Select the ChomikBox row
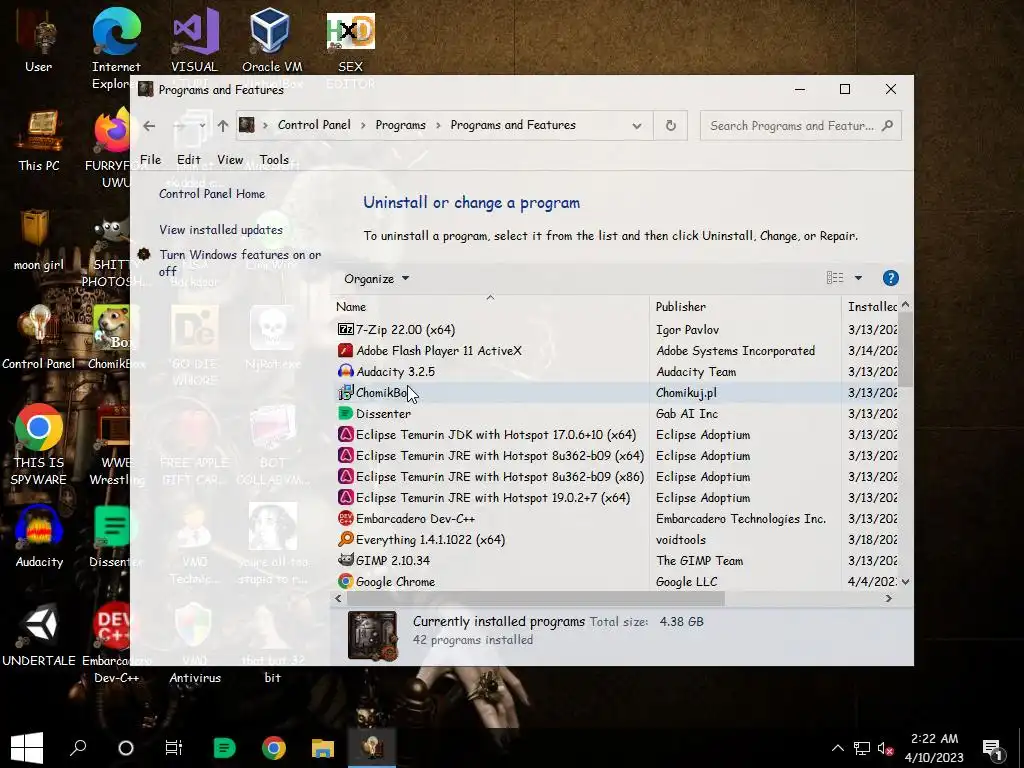The width and height of the screenshot is (1024, 768). tap(616, 392)
